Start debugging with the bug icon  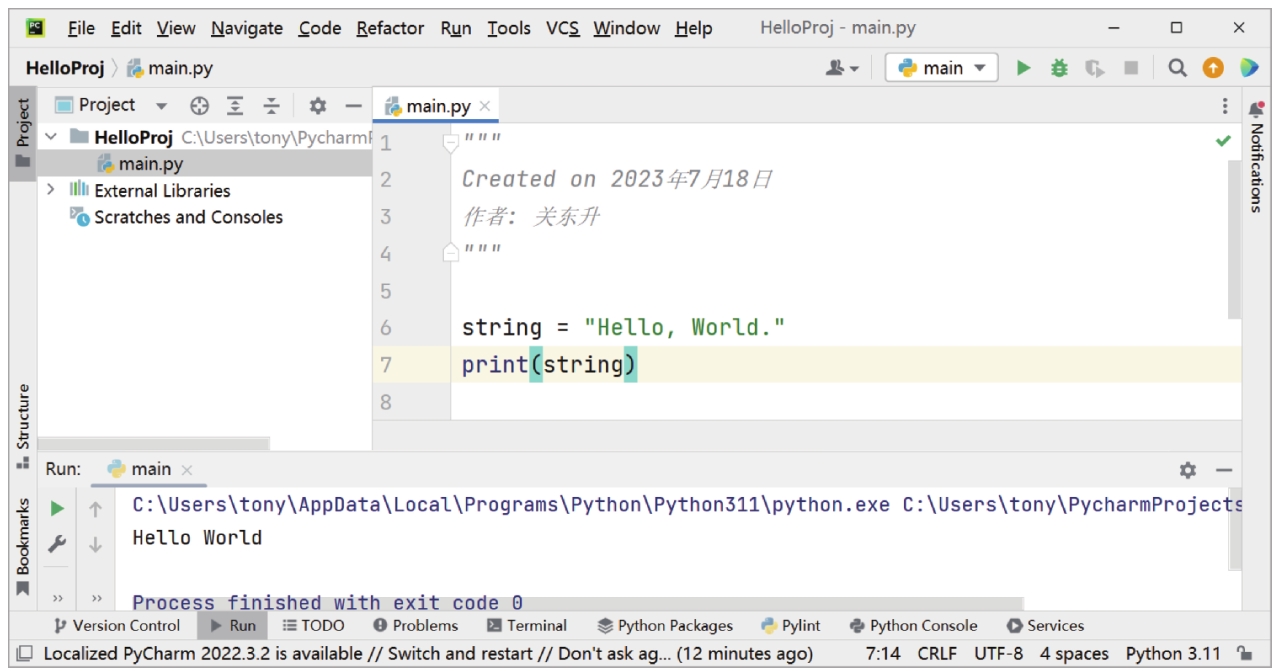(x=1059, y=68)
